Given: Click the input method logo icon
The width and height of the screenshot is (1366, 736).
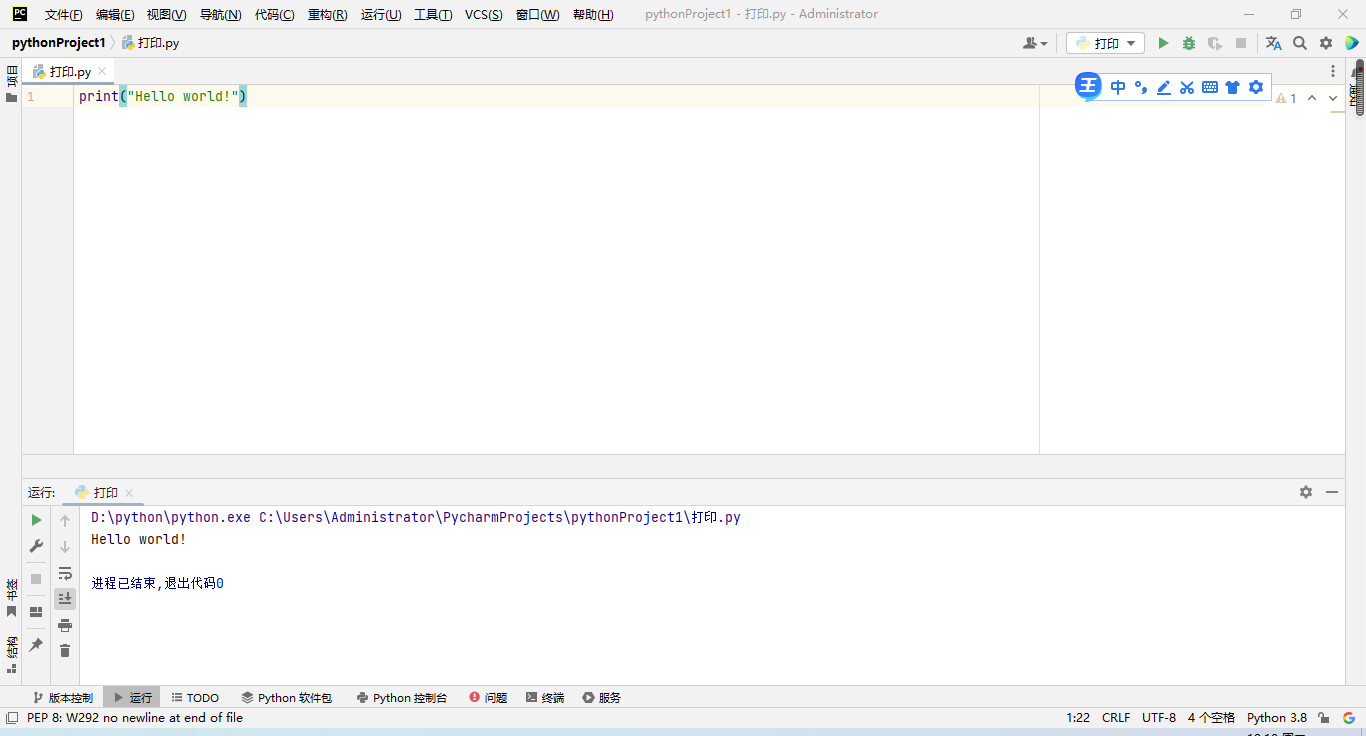Looking at the screenshot, I should [x=1088, y=86].
